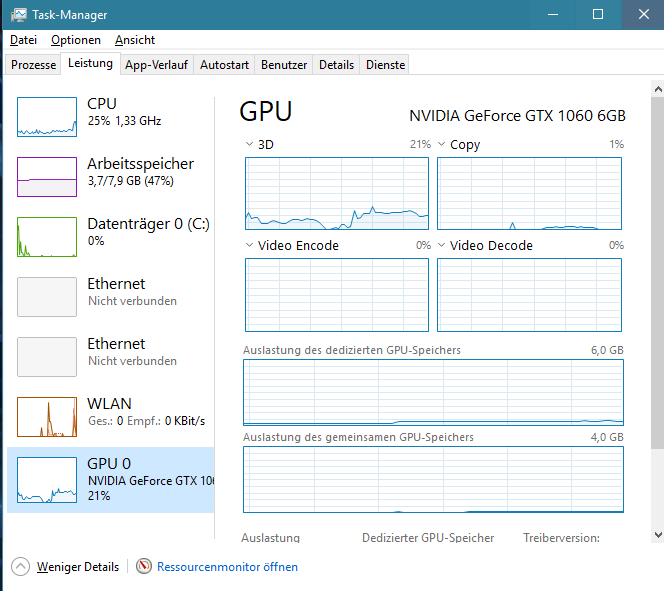Viewport: 664px width, 591px height.
Task: Select the GPU 0 thumbnail graph
Action: coord(47,480)
